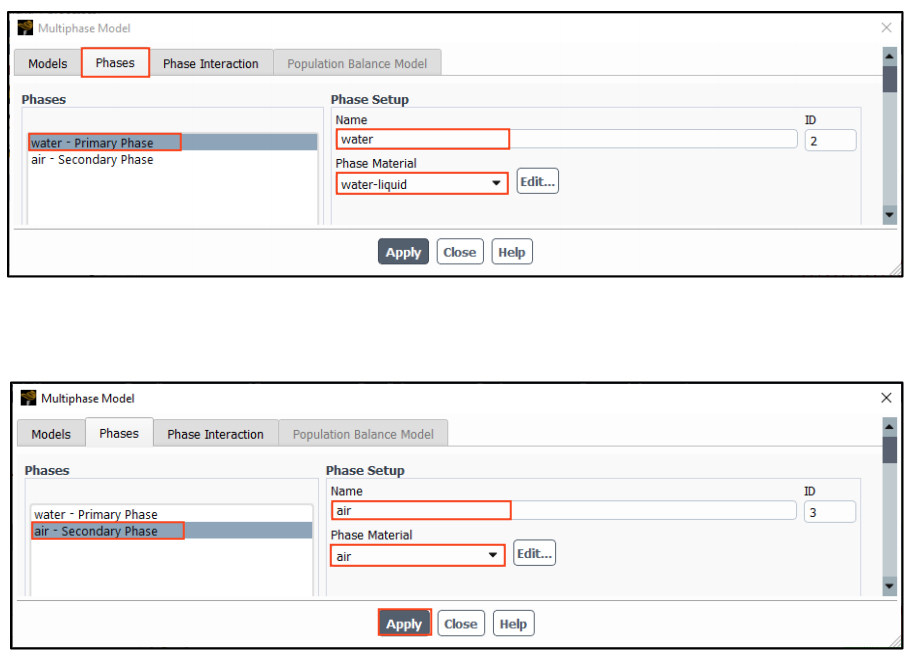Click the Fluent icon in the water phase dialog title bar
Image resolution: width=910 pixels, height=655 pixels.
pyautogui.click(x=26, y=28)
